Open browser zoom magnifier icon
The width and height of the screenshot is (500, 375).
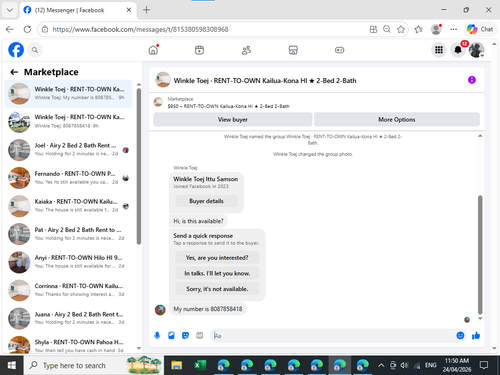click(x=387, y=29)
